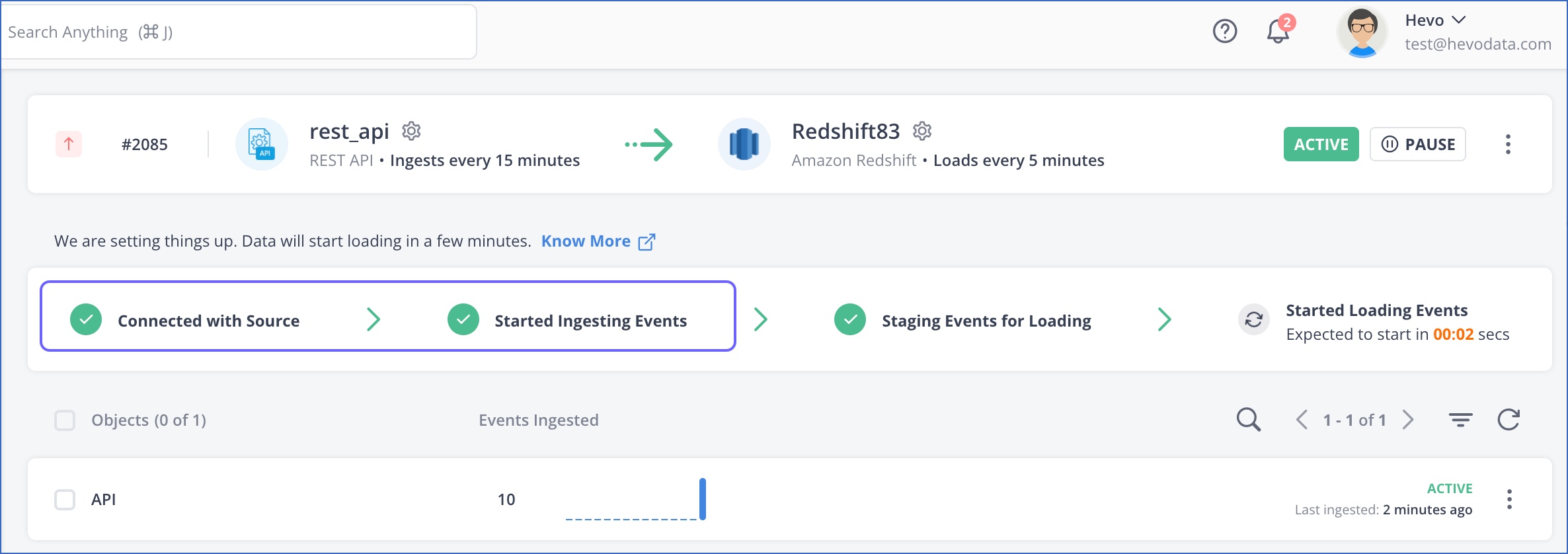
Task: Go to next objects page
Action: click(x=1408, y=420)
